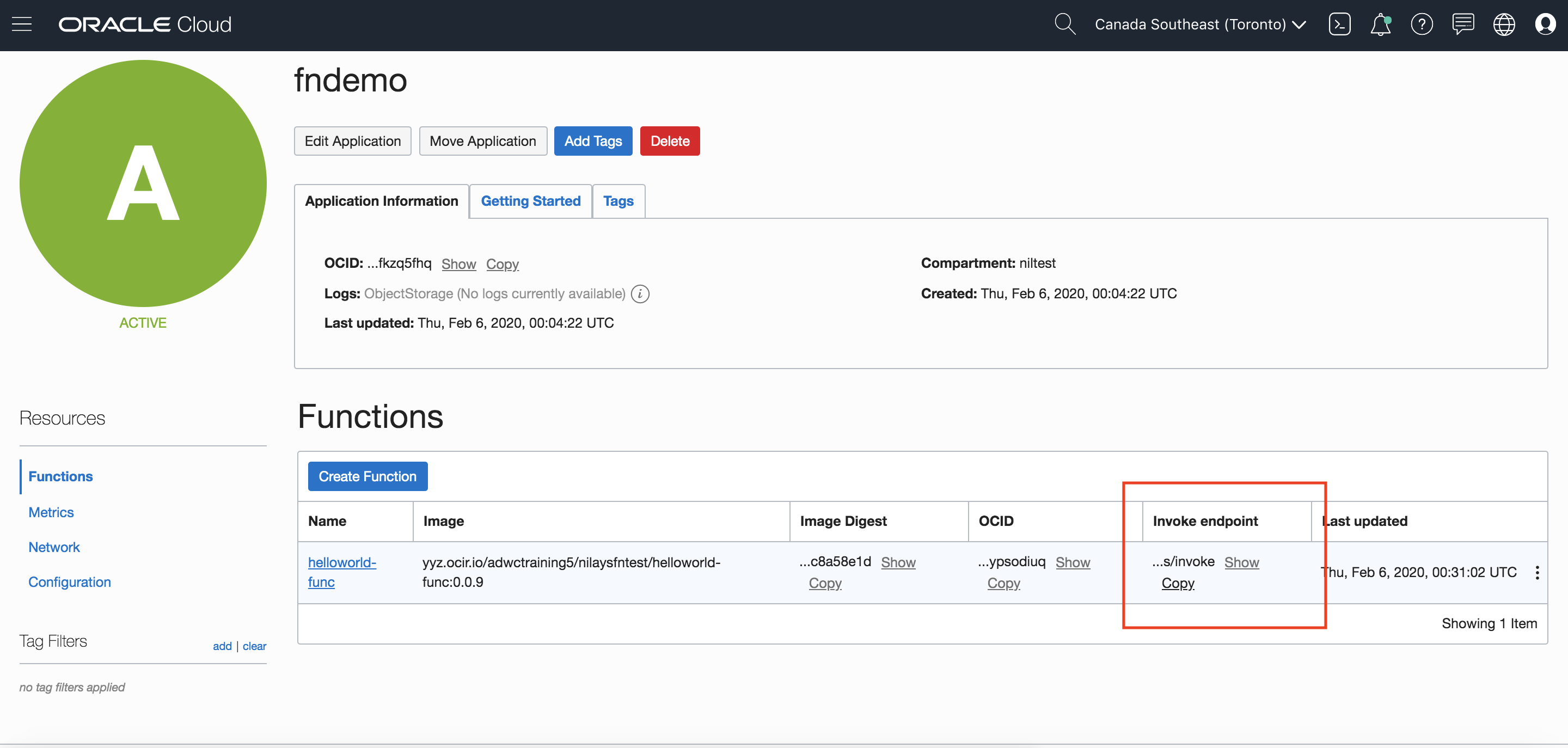Launch Cloud Shell terminal icon
Image resolution: width=1568 pixels, height=748 pixels.
(x=1339, y=24)
